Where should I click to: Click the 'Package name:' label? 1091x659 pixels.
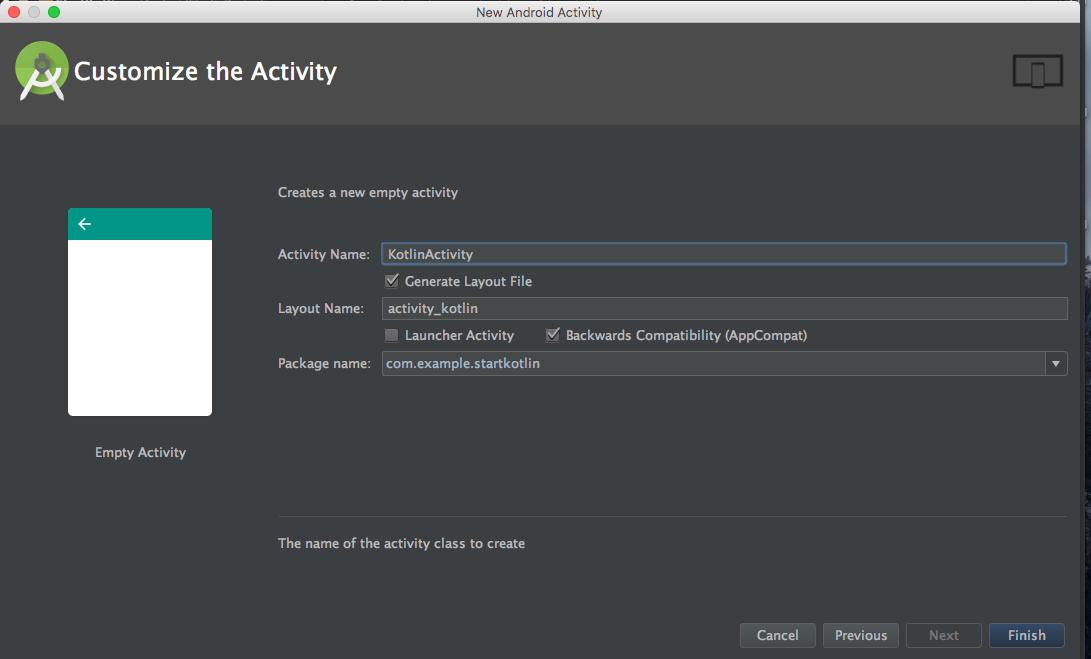(324, 363)
